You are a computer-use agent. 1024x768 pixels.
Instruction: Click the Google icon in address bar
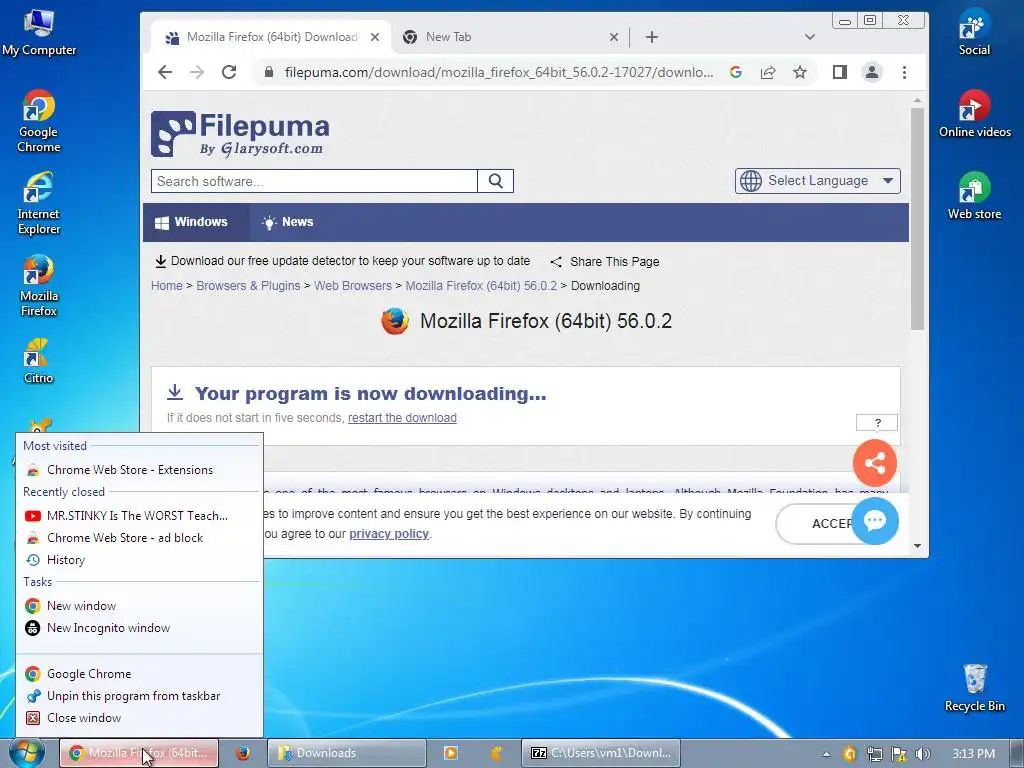point(736,72)
